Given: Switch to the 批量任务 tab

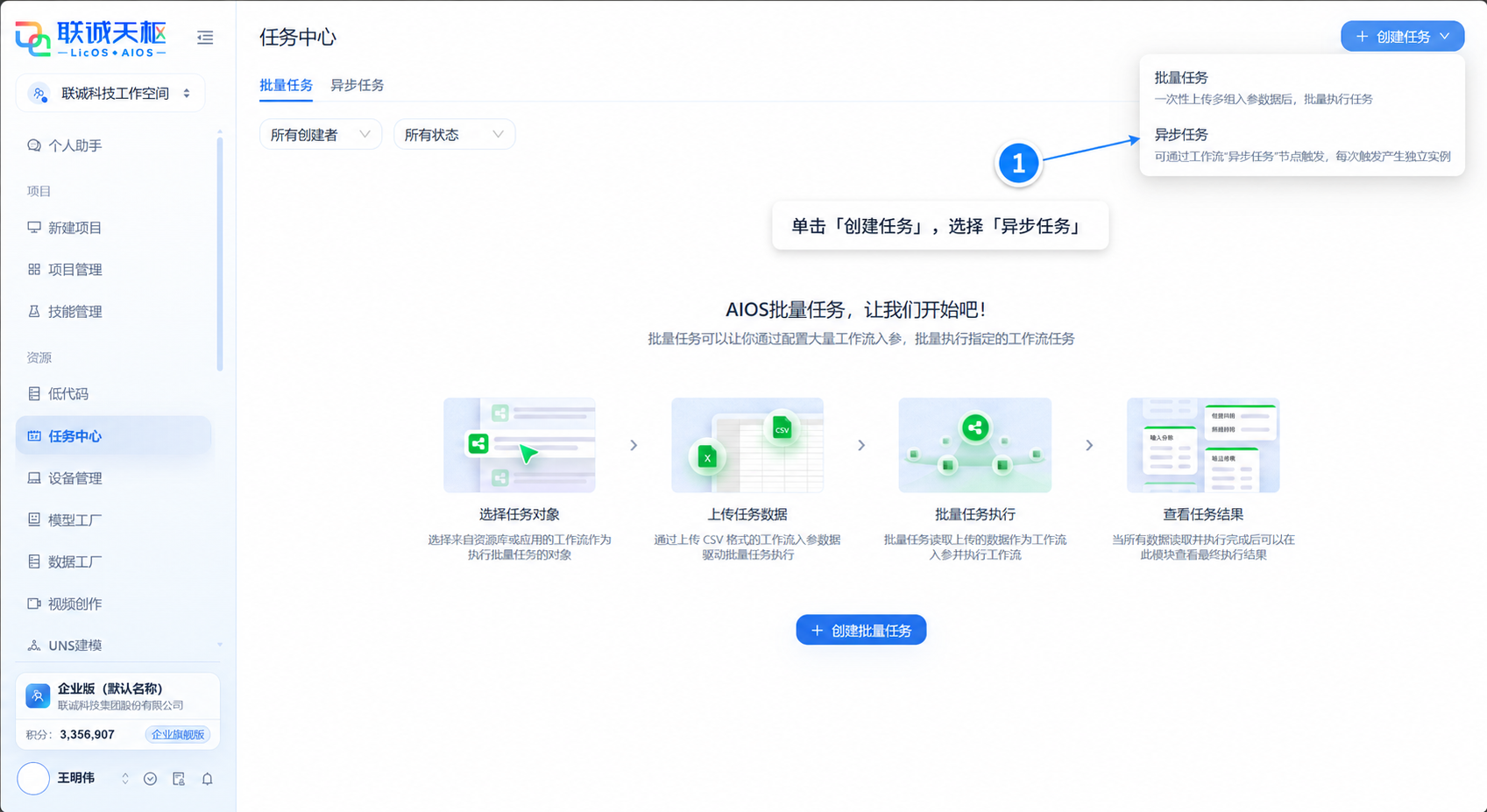Looking at the screenshot, I should tap(286, 86).
